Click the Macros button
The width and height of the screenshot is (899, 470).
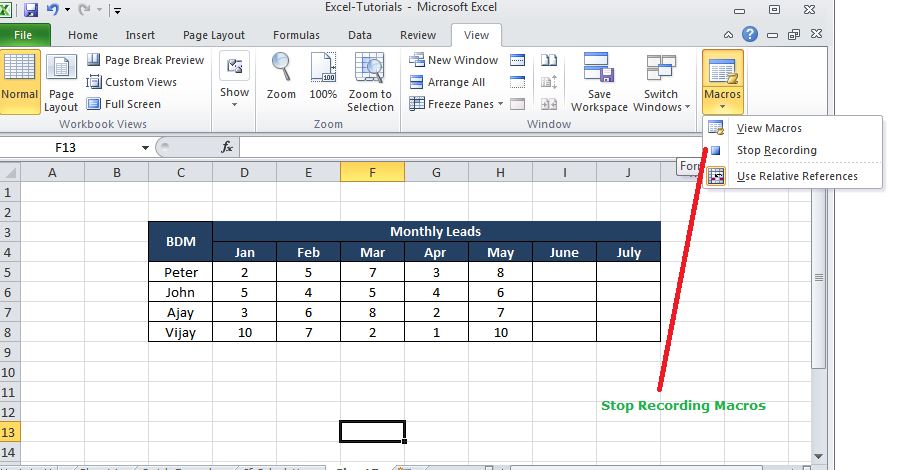coord(722,82)
